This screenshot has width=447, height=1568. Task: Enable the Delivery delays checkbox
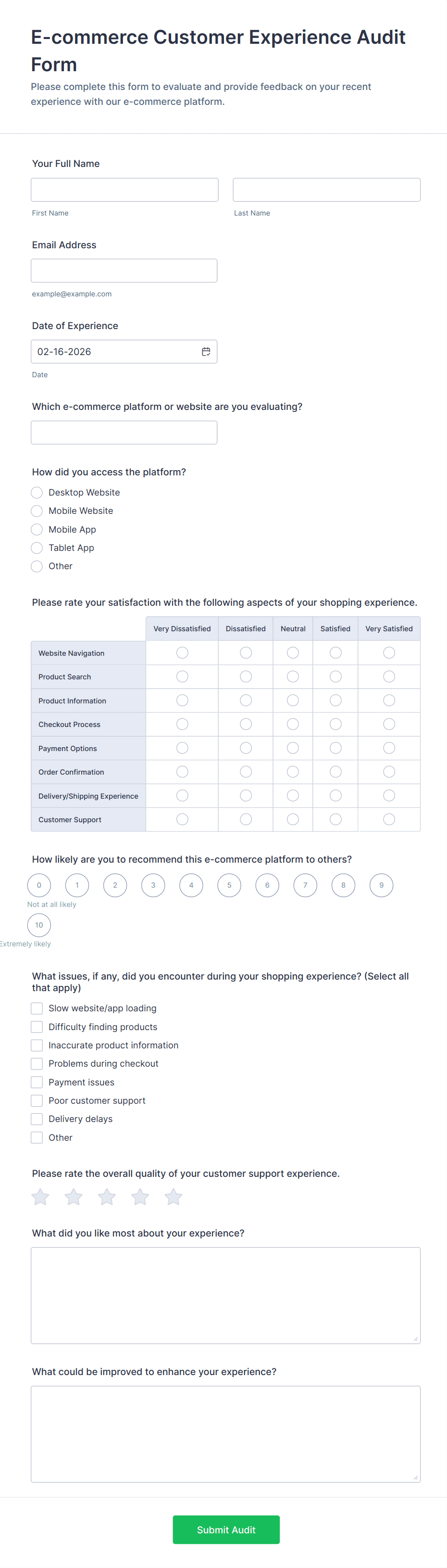point(37,1119)
